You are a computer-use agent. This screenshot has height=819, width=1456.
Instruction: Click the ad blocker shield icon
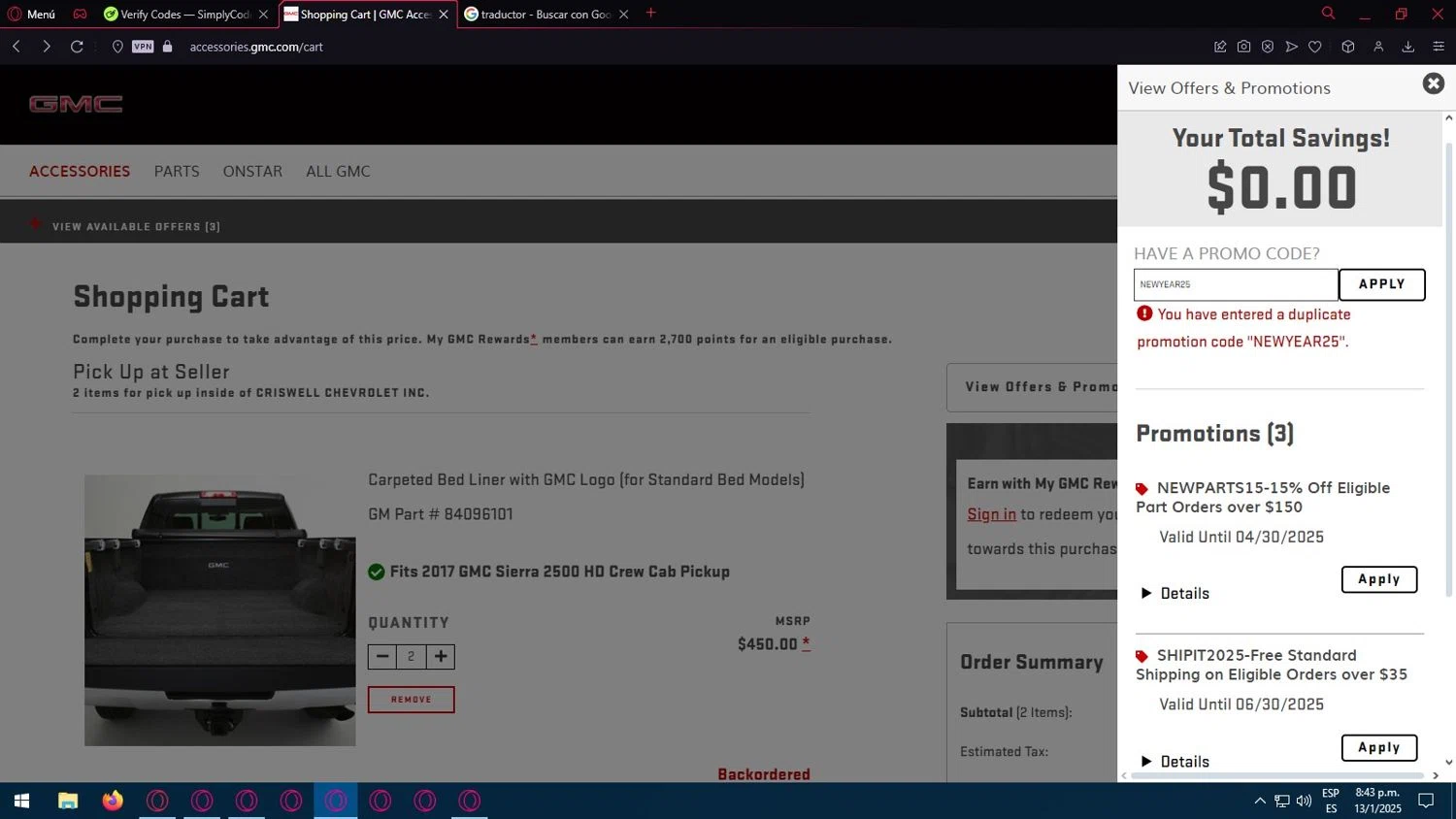(1268, 47)
